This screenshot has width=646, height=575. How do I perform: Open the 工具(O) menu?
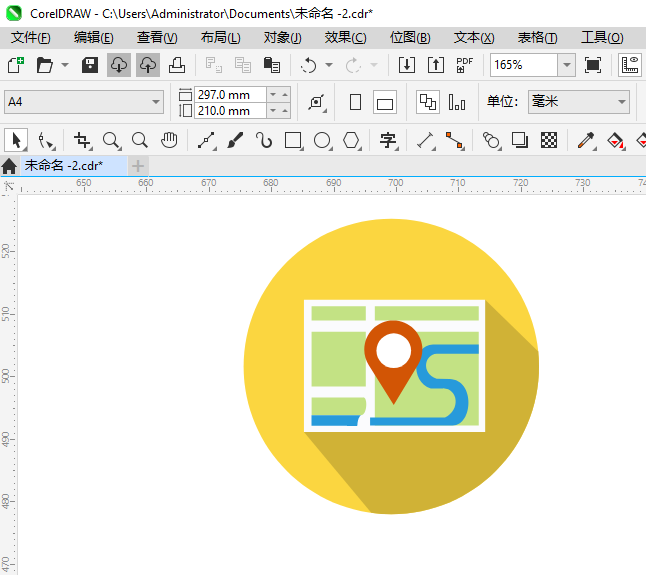(602, 37)
